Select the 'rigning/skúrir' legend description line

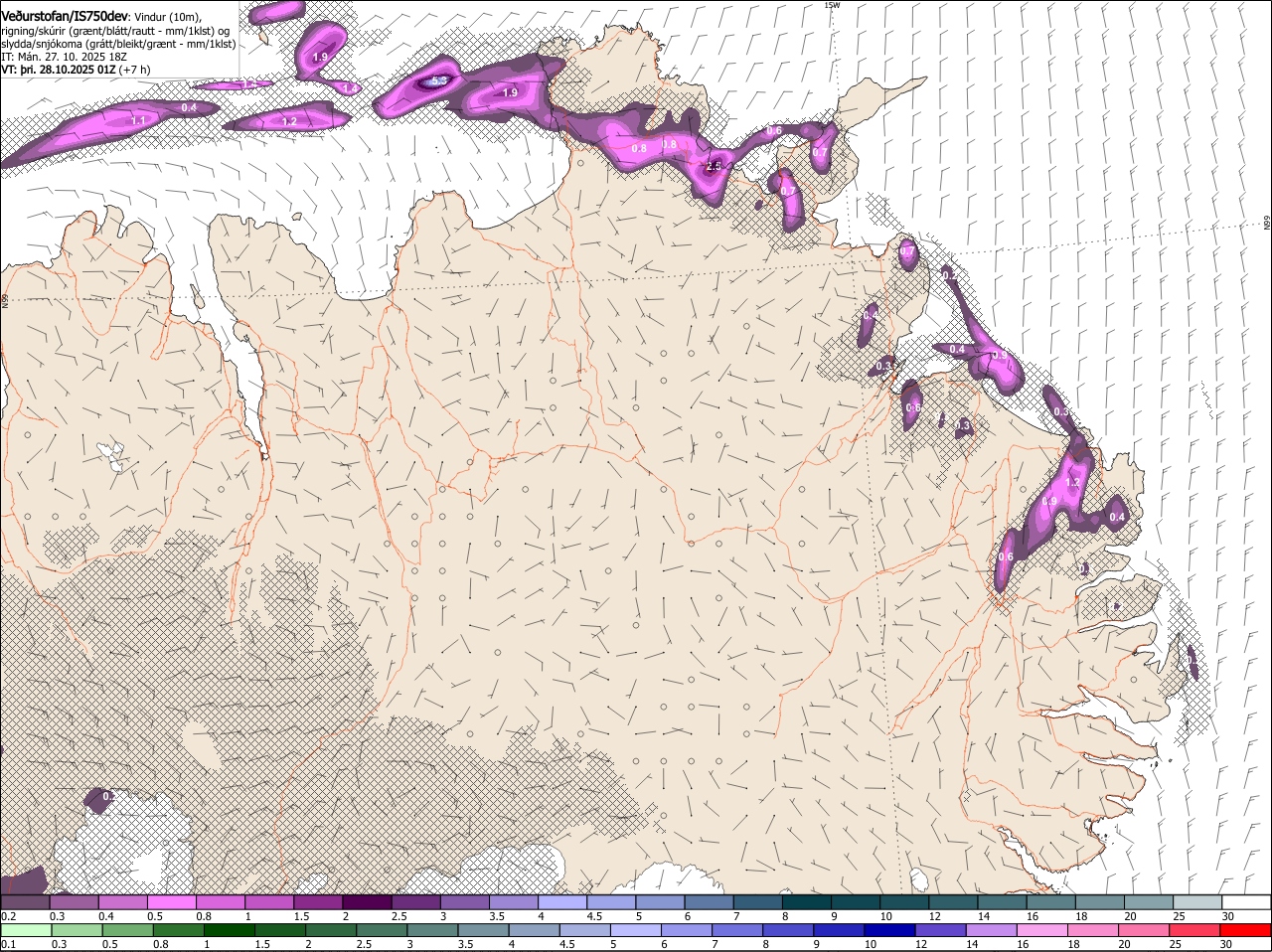[115, 31]
